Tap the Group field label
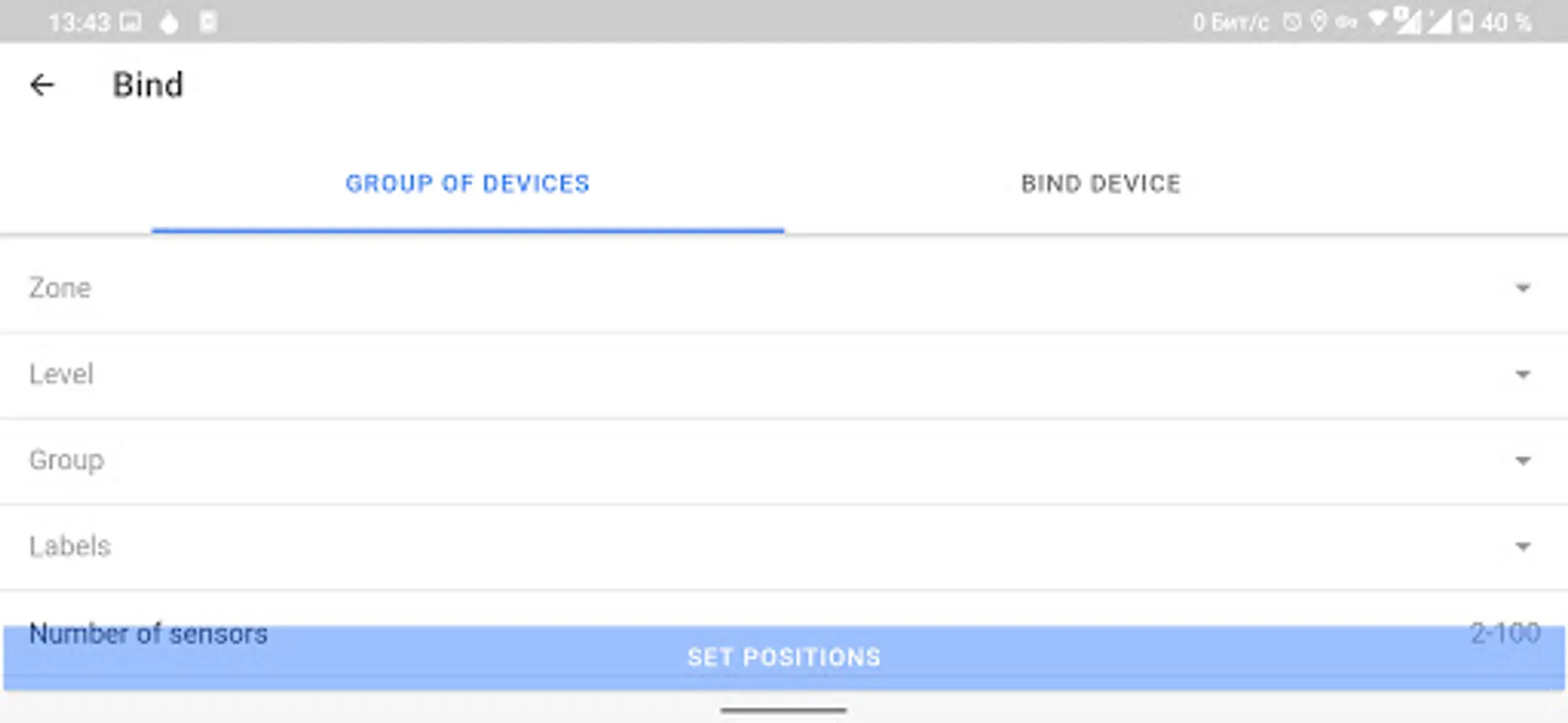 [x=67, y=460]
